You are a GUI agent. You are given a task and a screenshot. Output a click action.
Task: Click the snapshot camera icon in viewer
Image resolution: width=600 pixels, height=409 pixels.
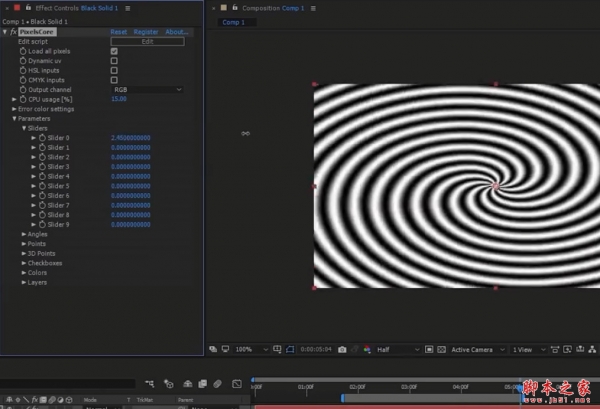tap(342, 349)
